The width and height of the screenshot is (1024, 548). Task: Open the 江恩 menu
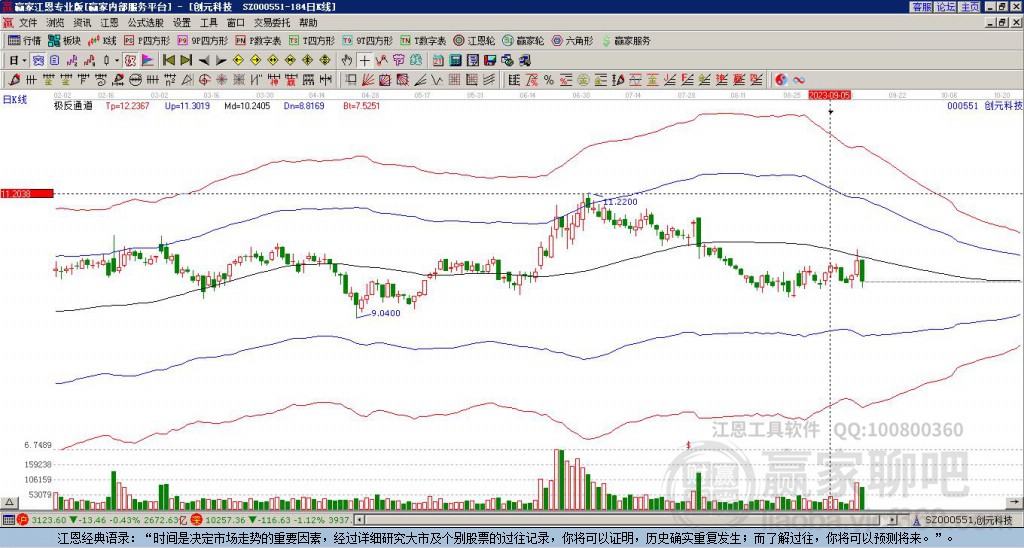[x=110, y=23]
